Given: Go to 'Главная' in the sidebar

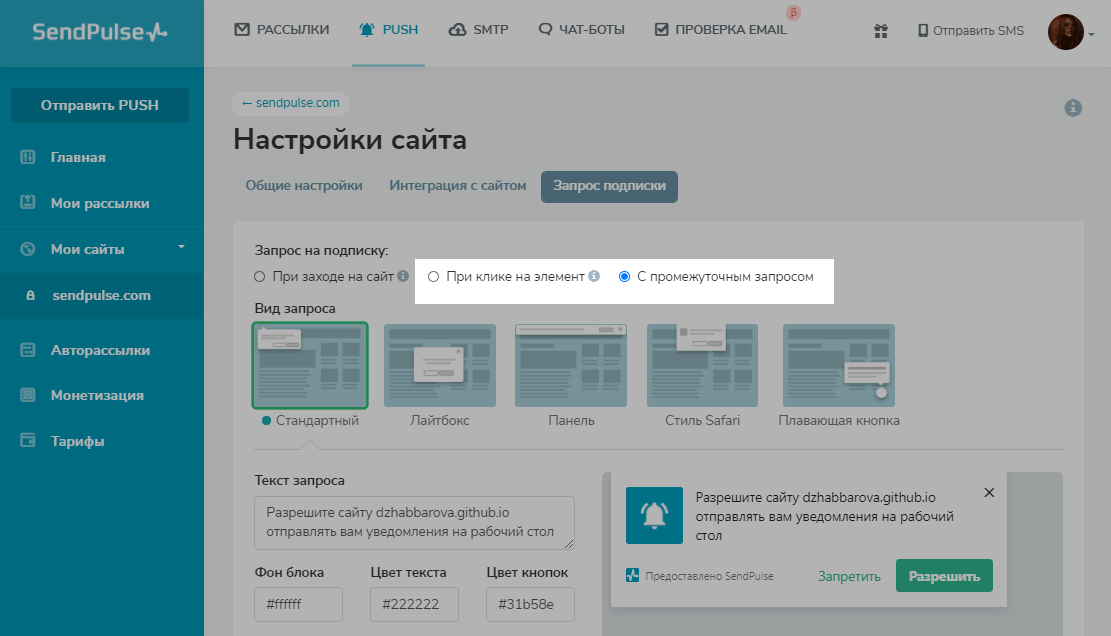Looking at the screenshot, I should [78, 157].
